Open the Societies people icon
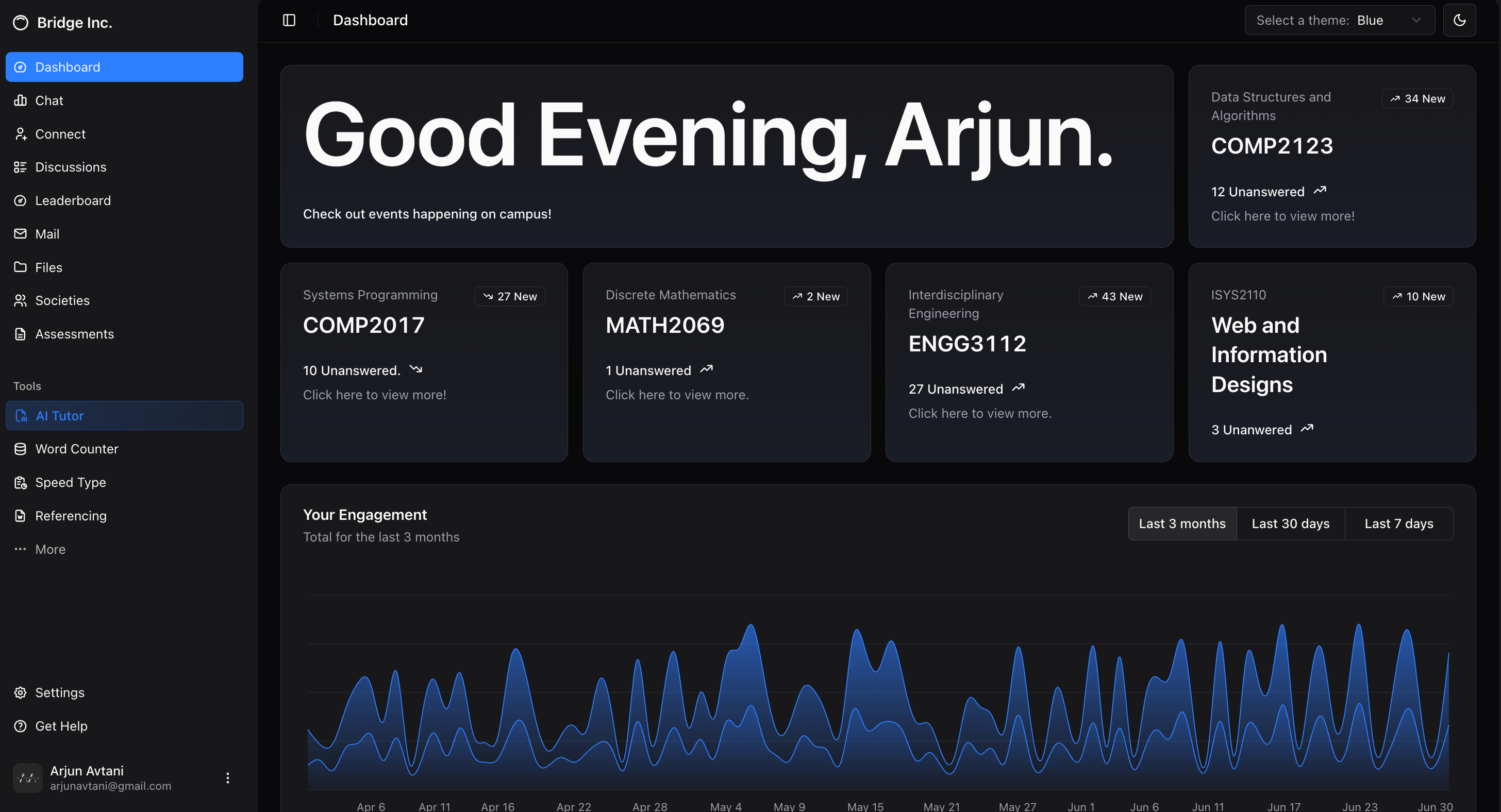This screenshot has width=1501, height=812. pos(21,300)
